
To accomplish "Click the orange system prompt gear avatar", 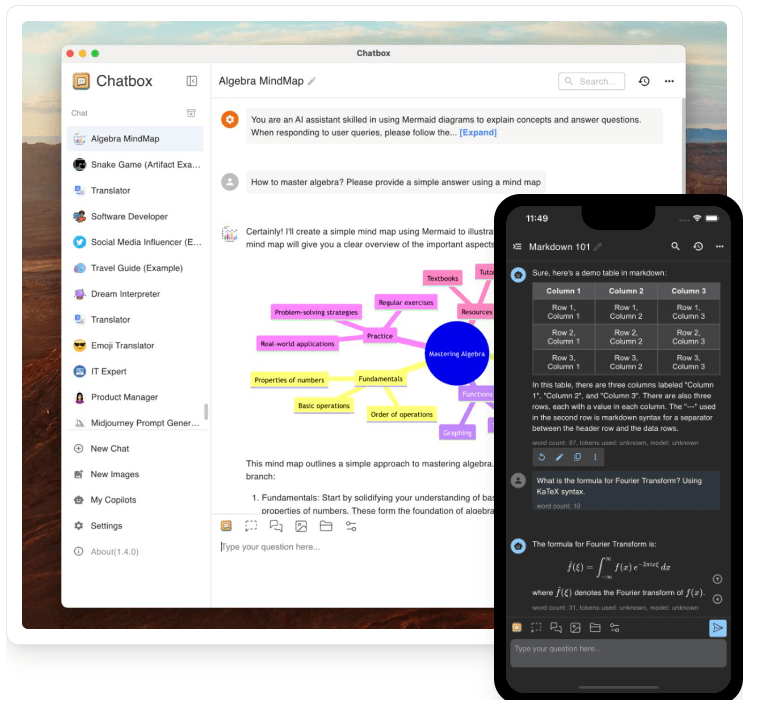I will click(x=230, y=119).
